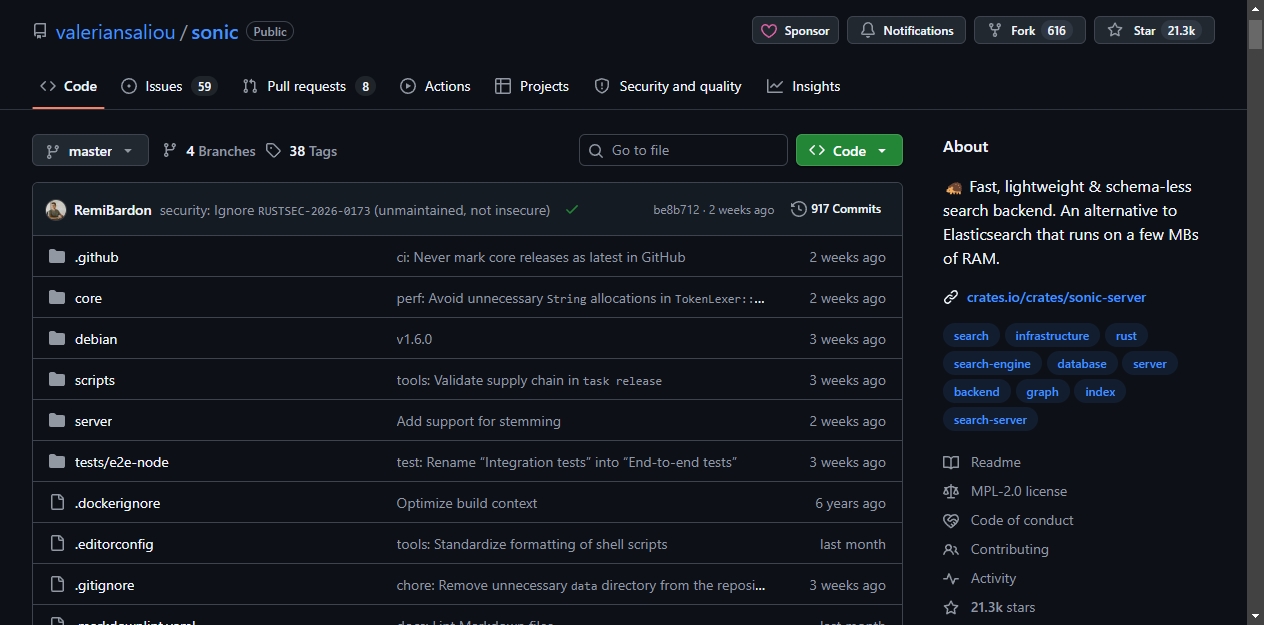Open the .editorconfig file
The height and width of the screenshot is (625, 1264).
(x=114, y=544)
